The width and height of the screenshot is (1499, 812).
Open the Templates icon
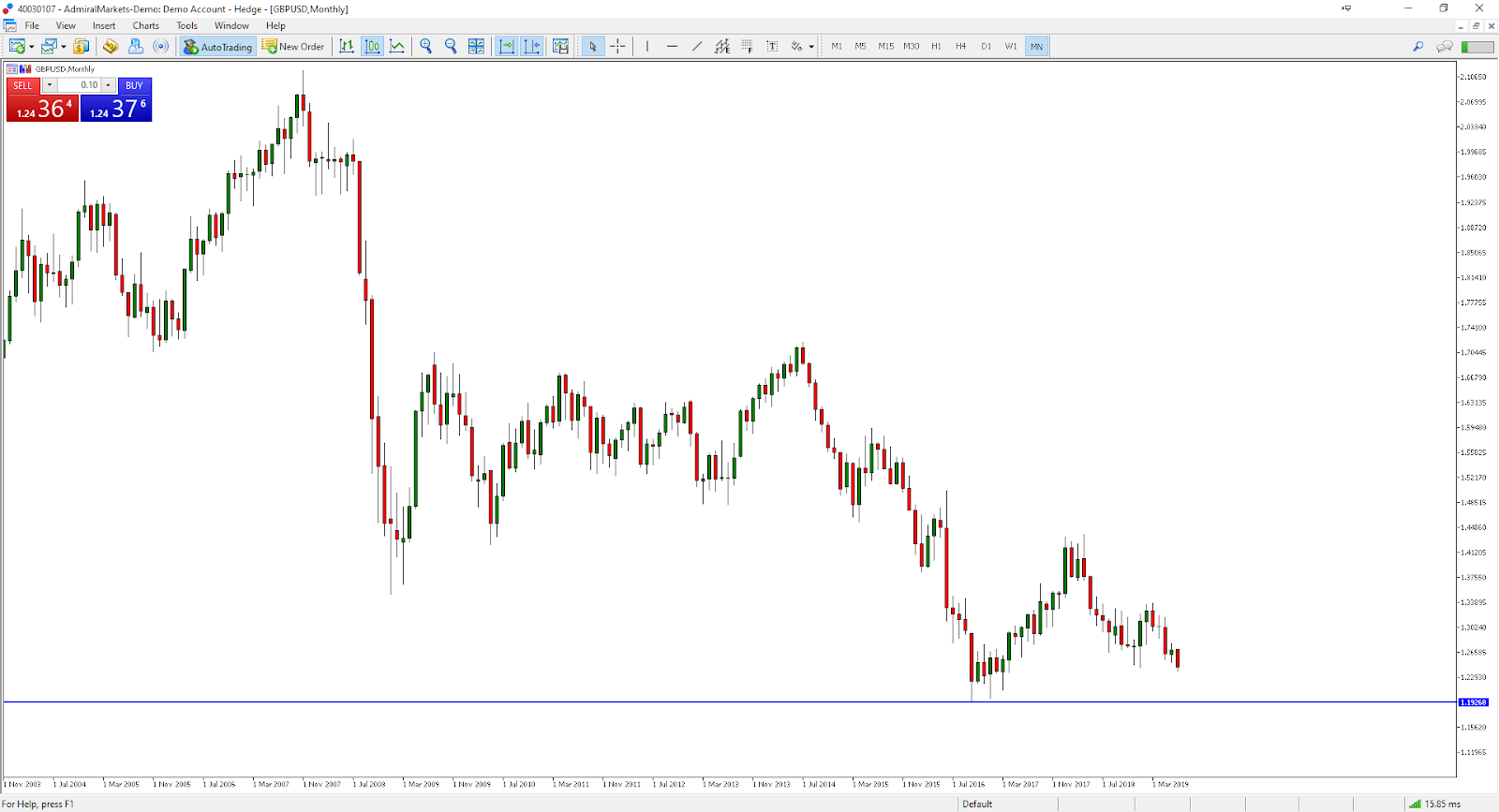(560, 46)
